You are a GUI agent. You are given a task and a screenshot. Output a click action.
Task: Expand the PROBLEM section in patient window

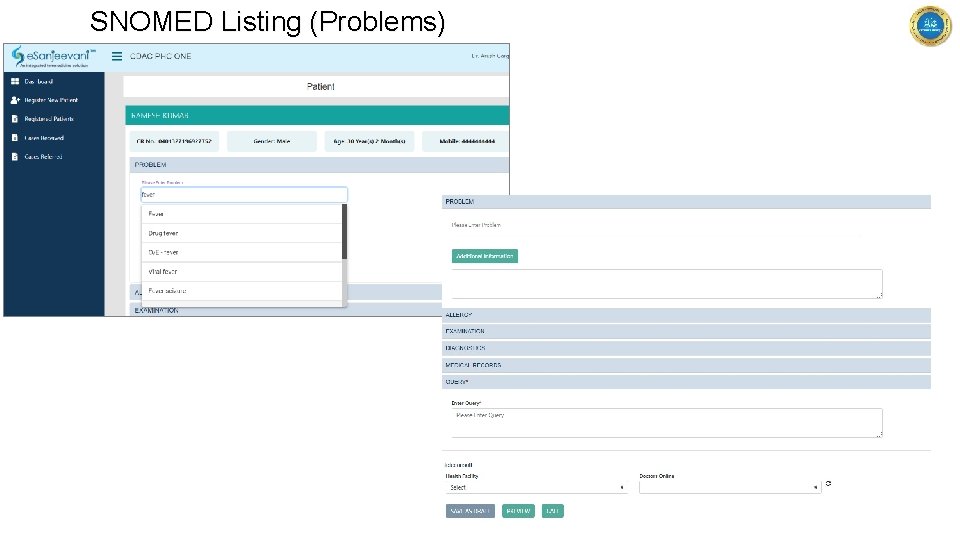[x=319, y=165]
